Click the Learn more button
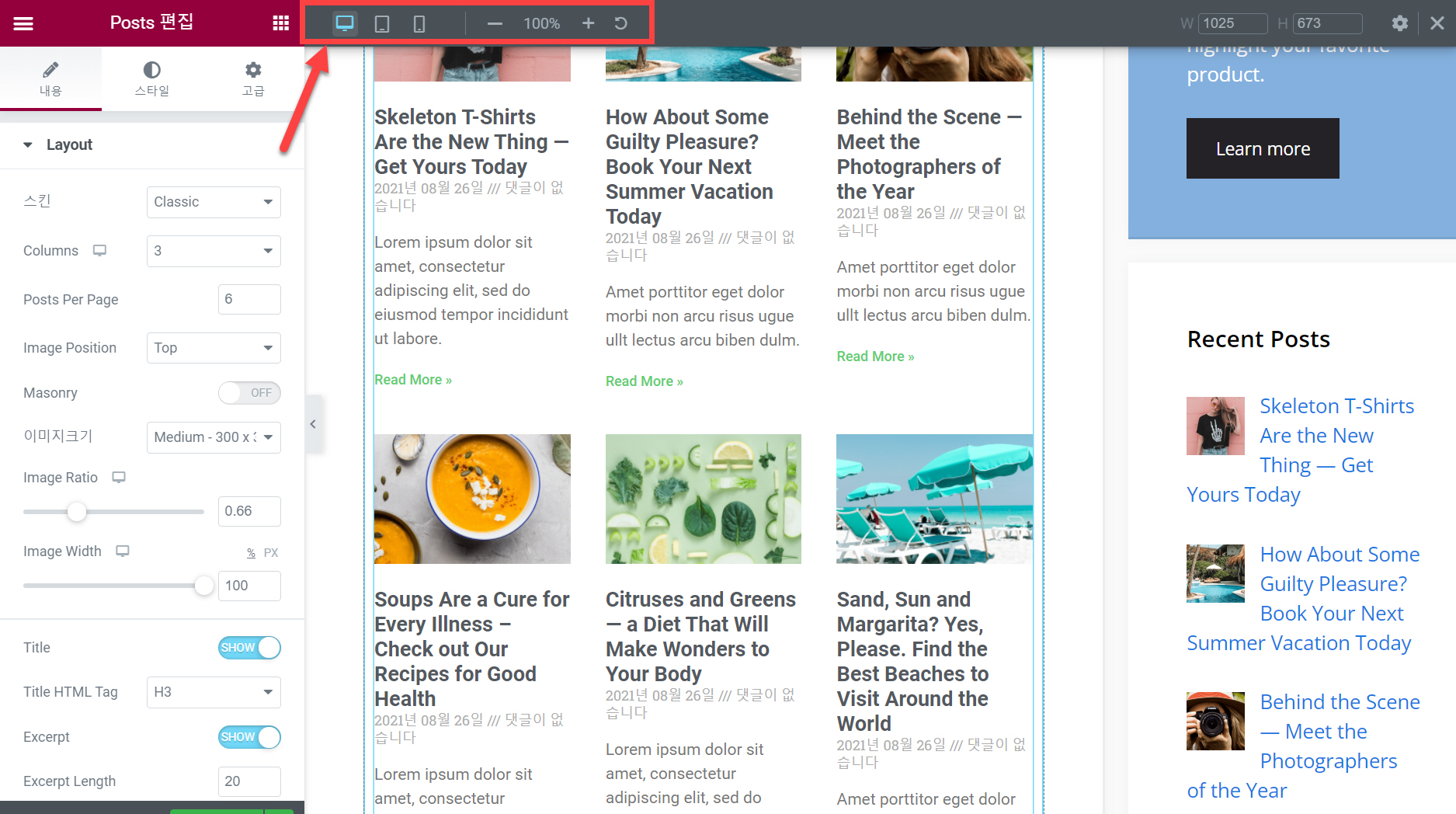This screenshot has height=814, width=1456. 1263,148
